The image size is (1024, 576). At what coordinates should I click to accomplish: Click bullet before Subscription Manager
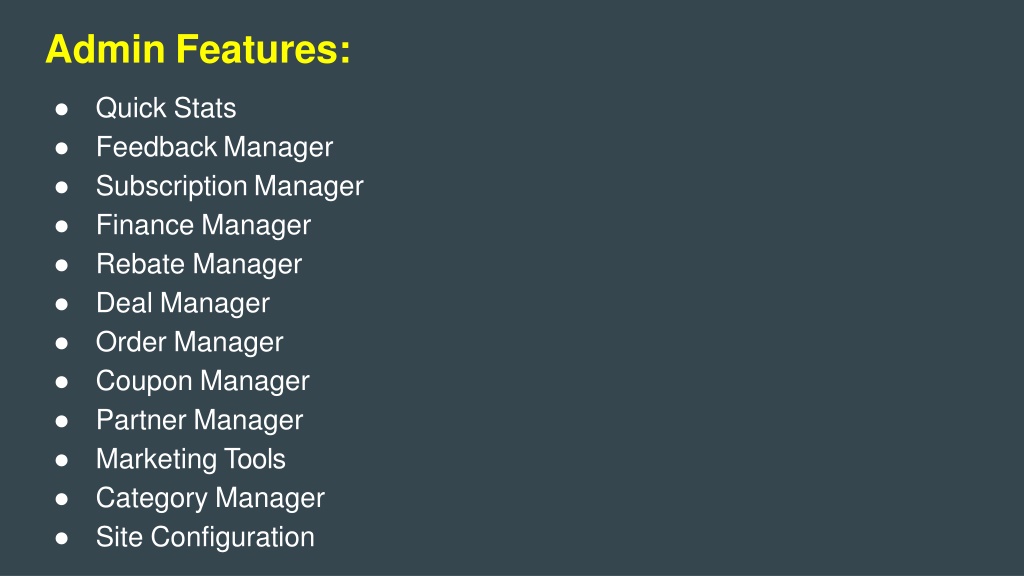(x=61, y=187)
